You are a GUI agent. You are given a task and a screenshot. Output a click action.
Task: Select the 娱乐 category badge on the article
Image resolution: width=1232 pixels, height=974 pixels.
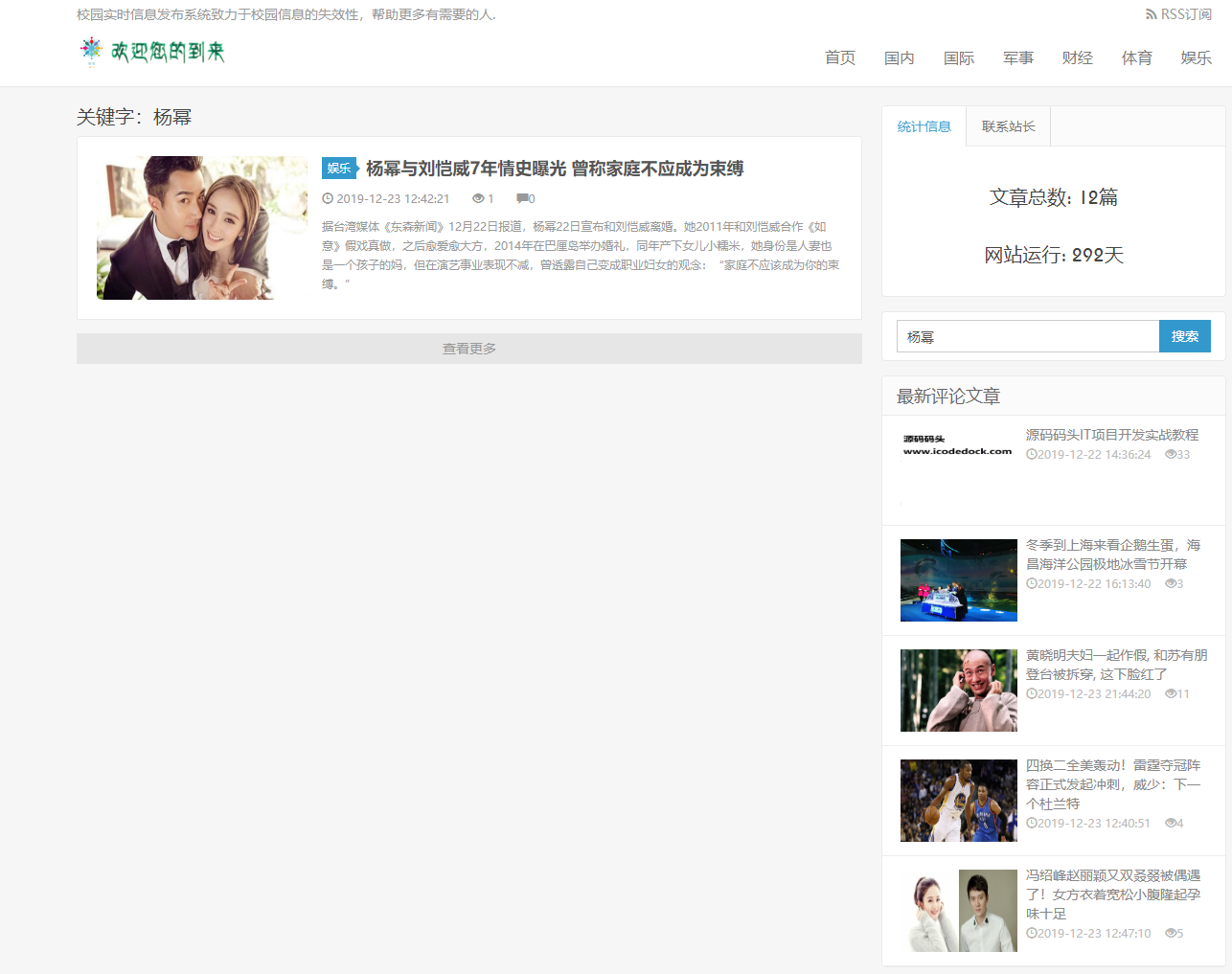[x=338, y=168]
